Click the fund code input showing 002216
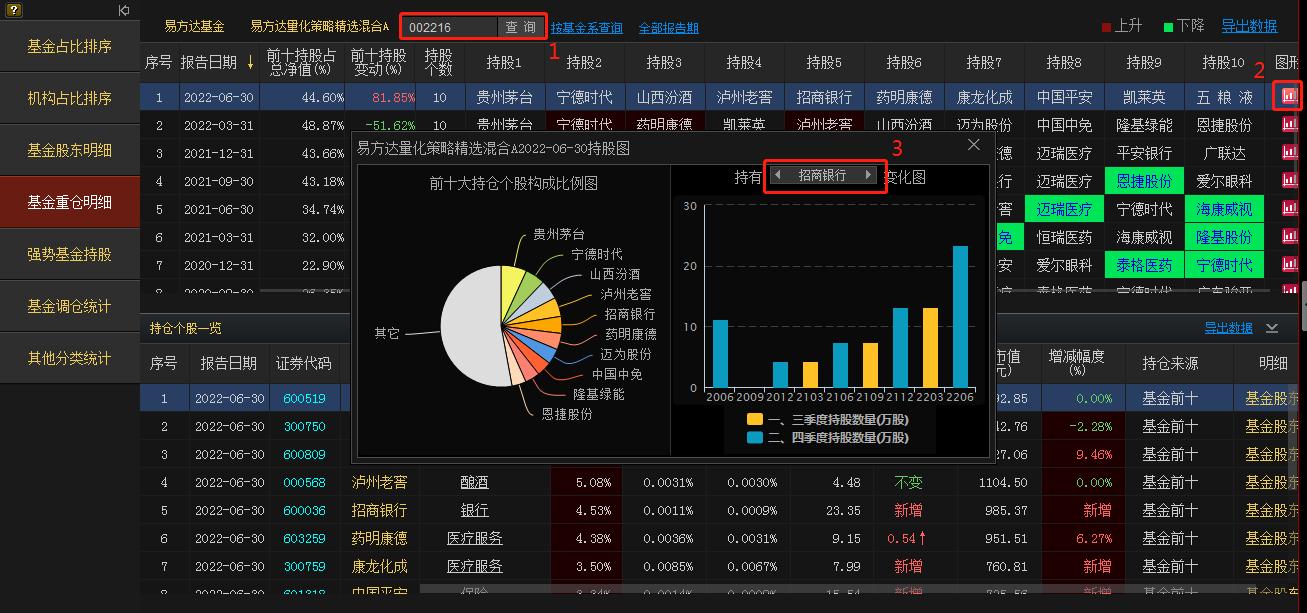 point(448,26)
